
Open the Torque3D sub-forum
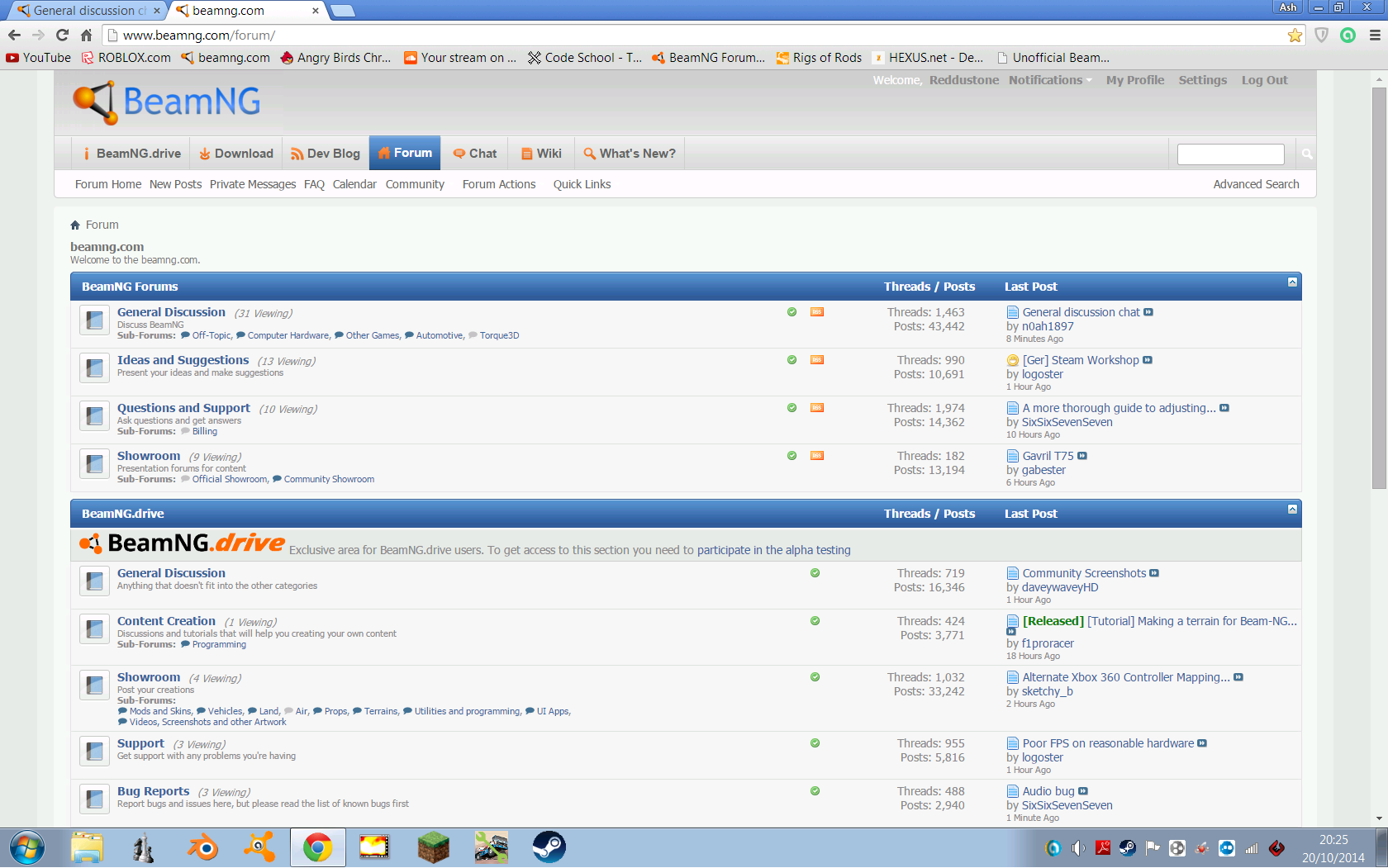(x=499, y=335)
